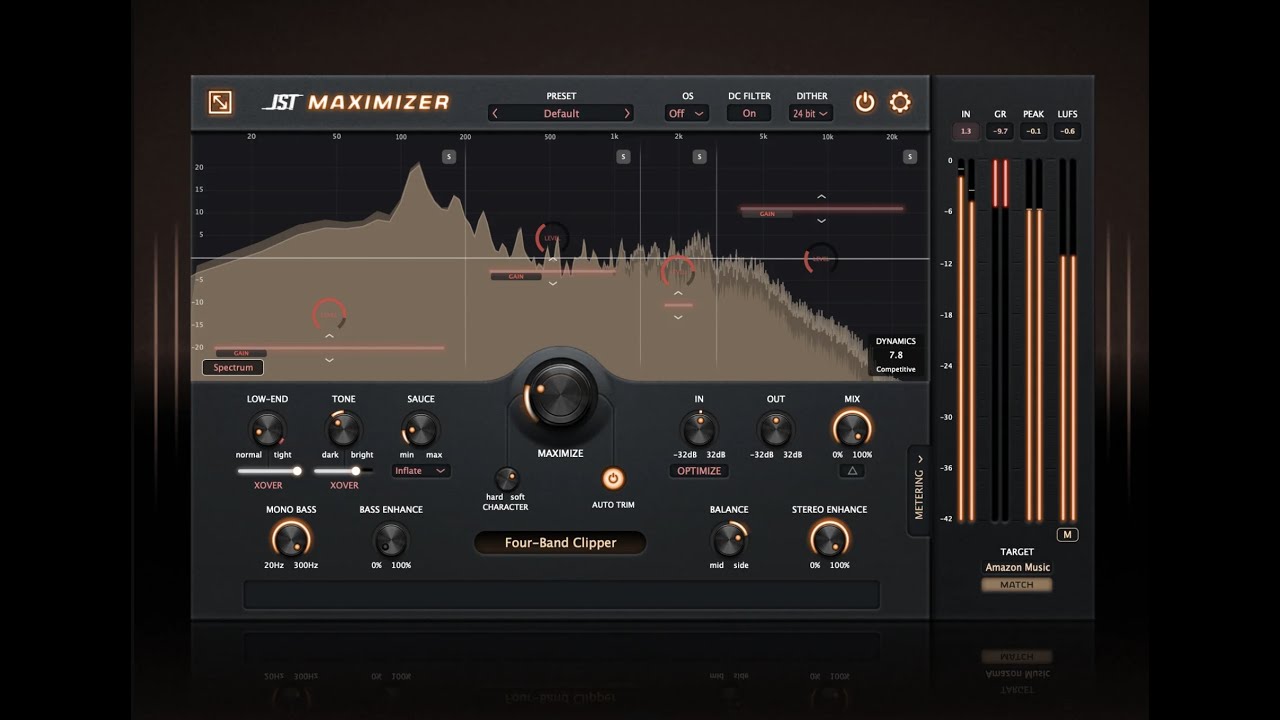1280x720 pixels.
Task: Open the Inflate sauce mode dropdown
Action: coord(421,470)
